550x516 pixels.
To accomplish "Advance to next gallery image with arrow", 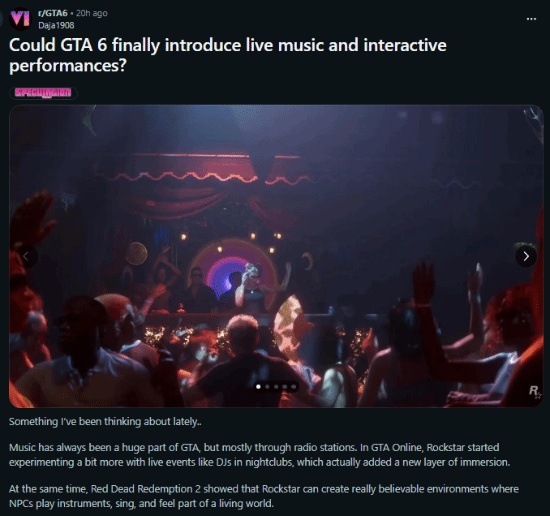I will pos(526,256).
